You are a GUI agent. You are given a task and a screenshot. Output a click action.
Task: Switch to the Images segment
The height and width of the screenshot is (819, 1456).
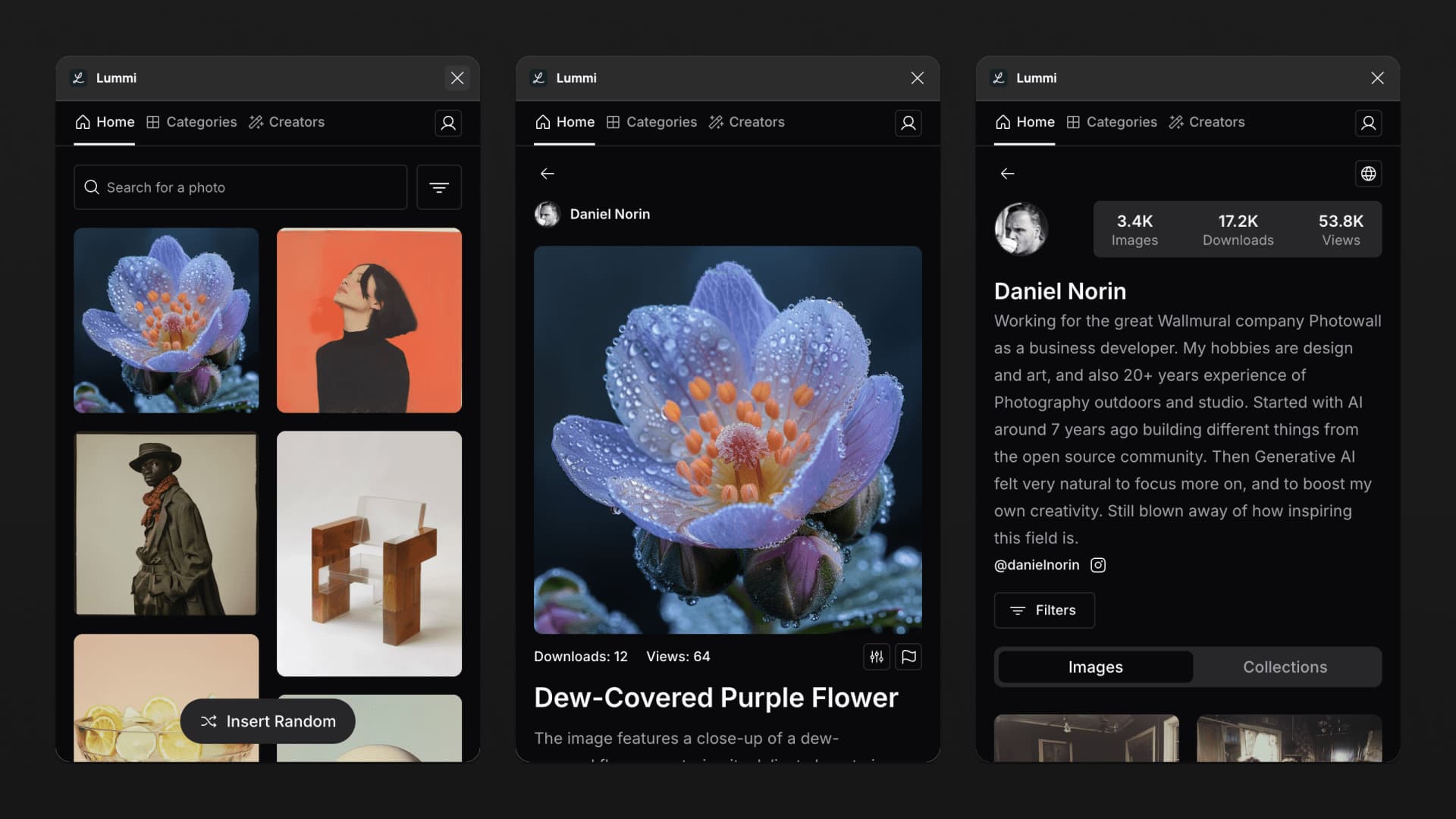coord(1095,667)
